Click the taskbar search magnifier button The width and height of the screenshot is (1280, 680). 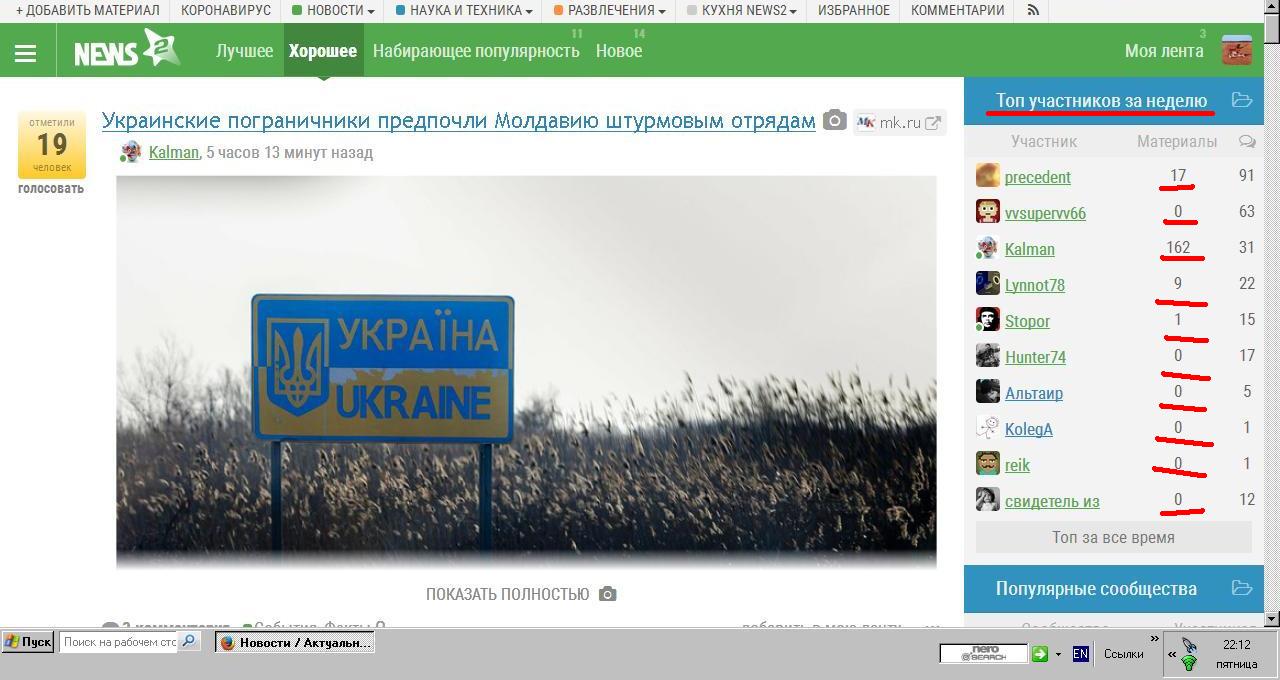[189, 641]
